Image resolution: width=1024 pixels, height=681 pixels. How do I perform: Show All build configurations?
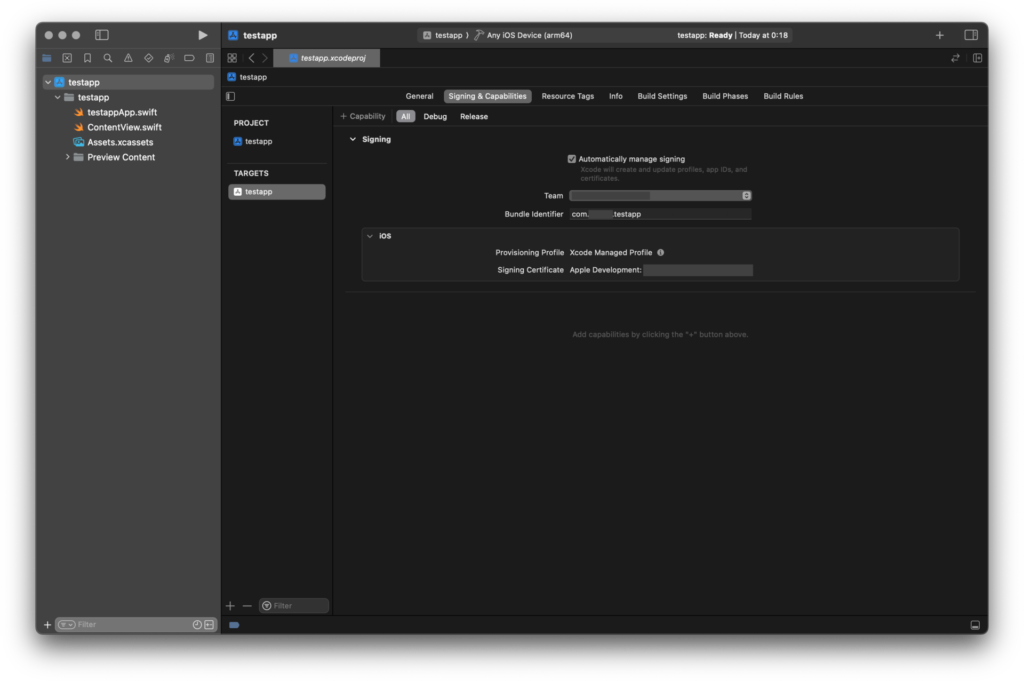pyautogui.click(x=406, y=116)
